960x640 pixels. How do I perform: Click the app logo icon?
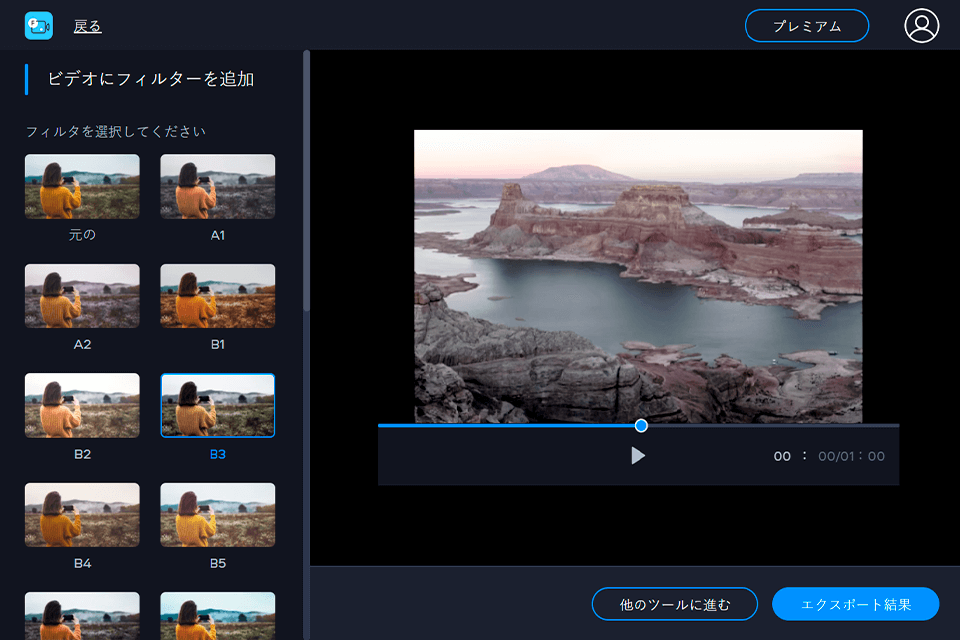(38, 26)
